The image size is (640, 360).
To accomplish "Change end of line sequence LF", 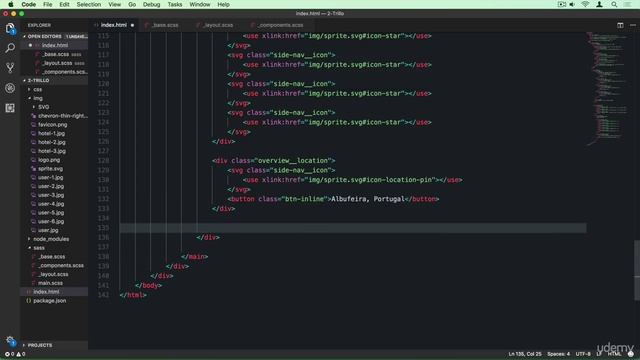I will (599, 354).
